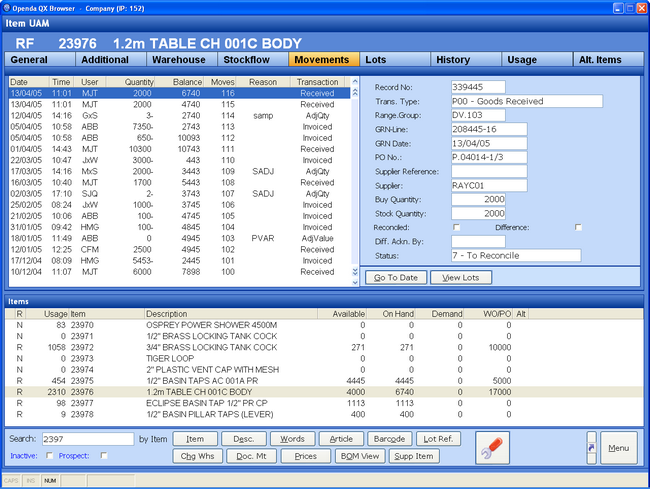Select item 23974 PLASTIC VENT CAP WITH MESH
The image size is (650, 489).
coord(324,370)
